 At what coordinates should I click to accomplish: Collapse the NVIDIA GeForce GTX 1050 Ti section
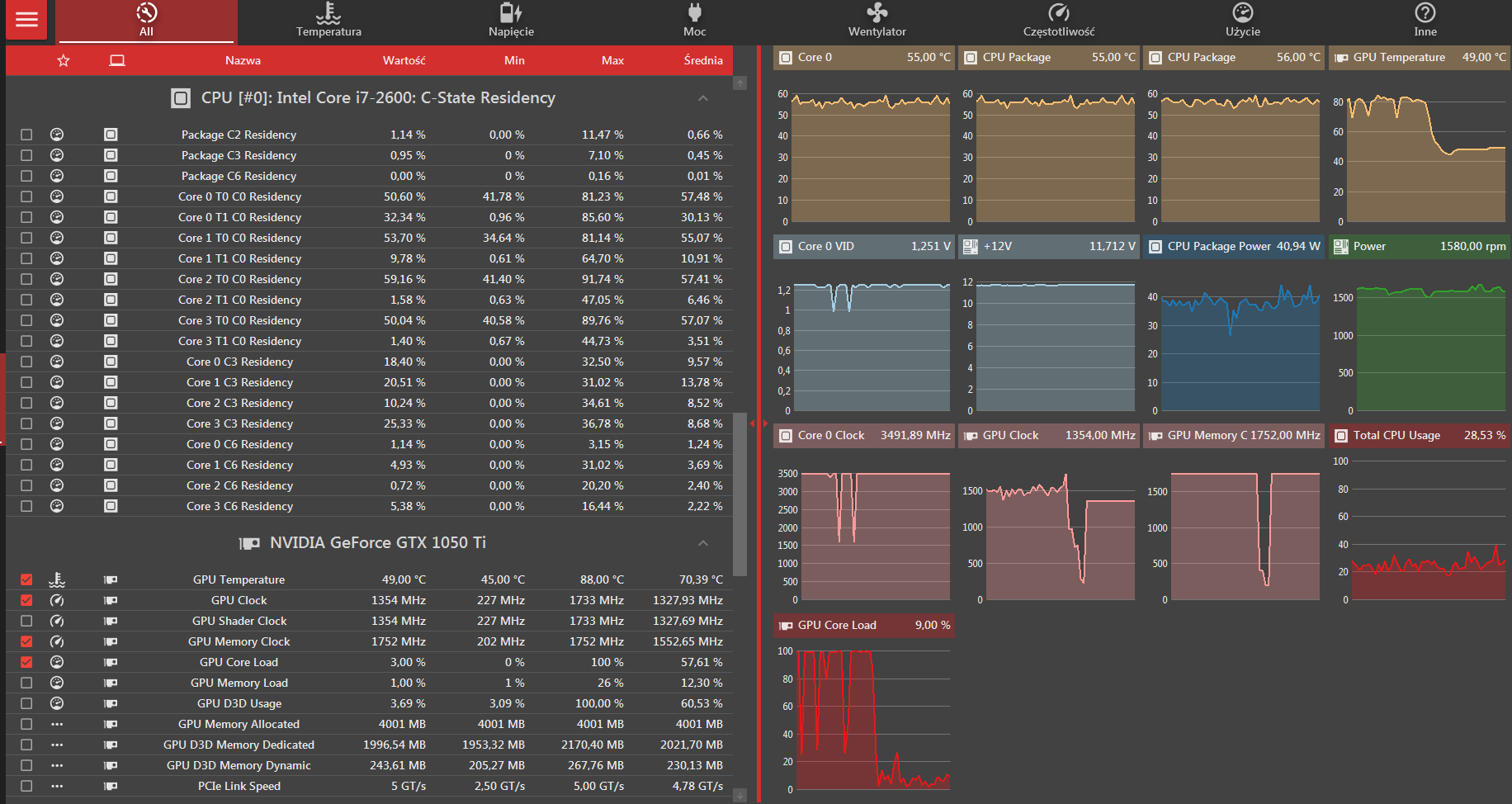click(x=703, y=543)
